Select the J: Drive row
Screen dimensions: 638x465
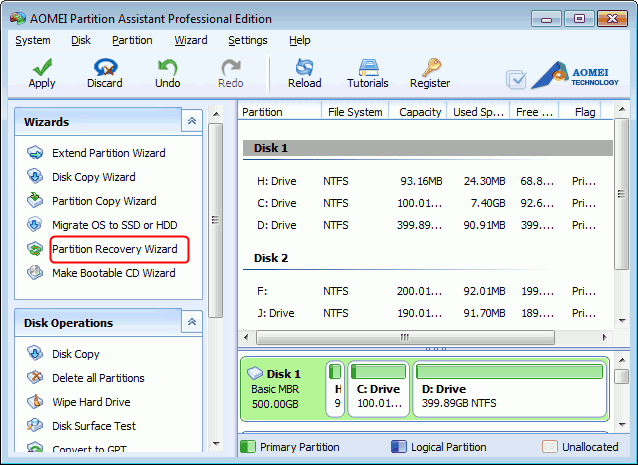[x=426, y=313]
